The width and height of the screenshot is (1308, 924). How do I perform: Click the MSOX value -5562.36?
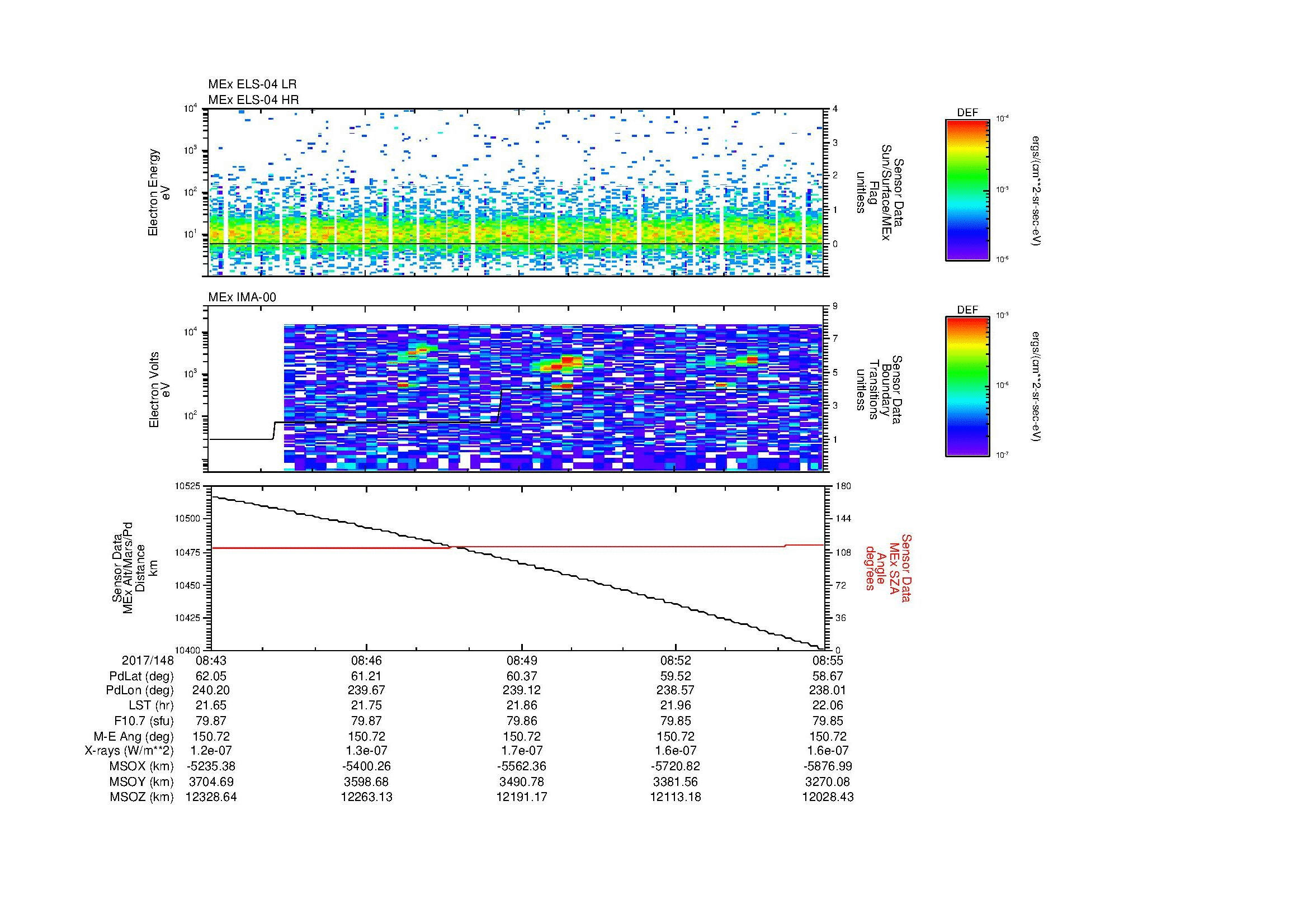[x=521, y=766]
